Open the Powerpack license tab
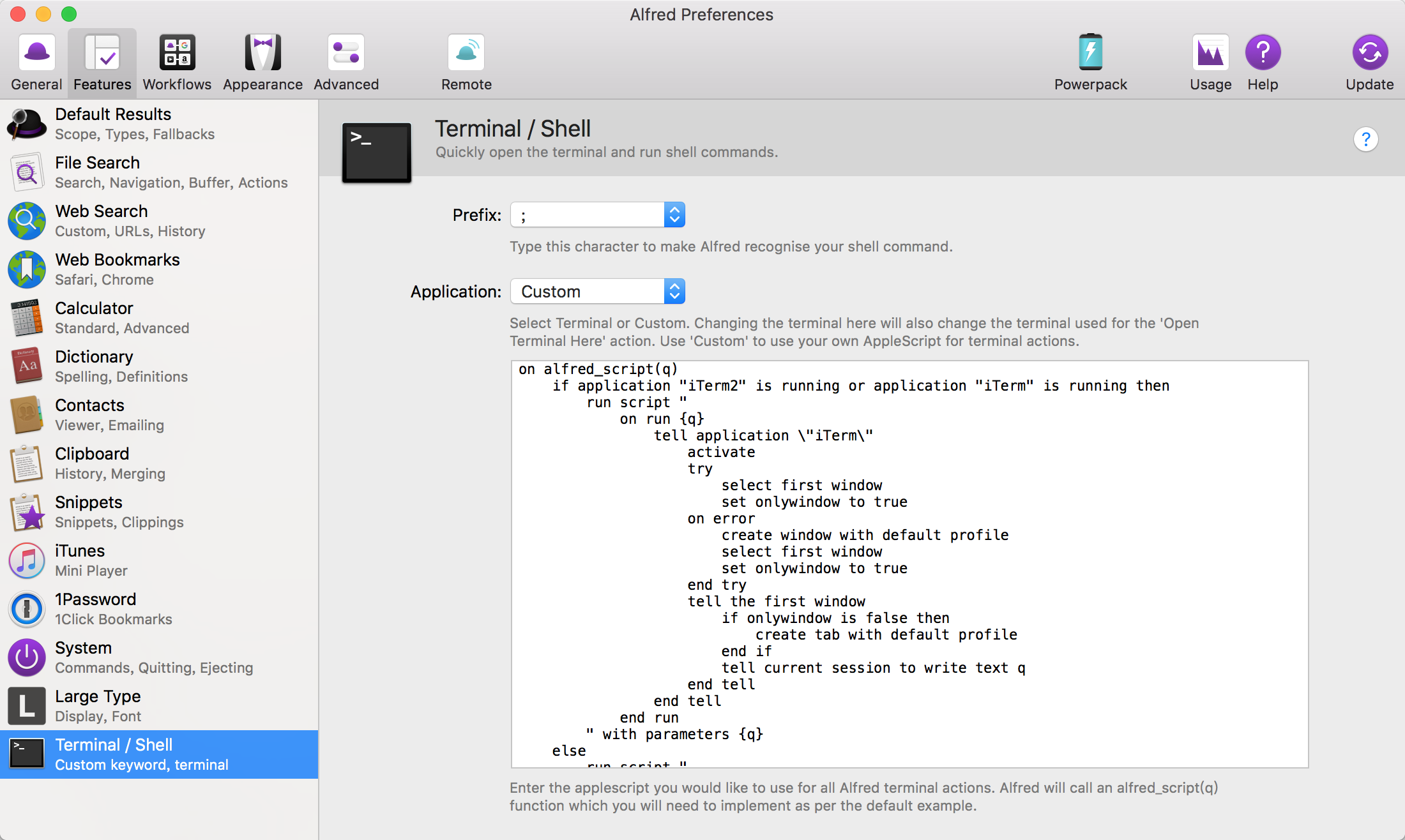The image size is (1405, 840). (x=1090, y=63)
